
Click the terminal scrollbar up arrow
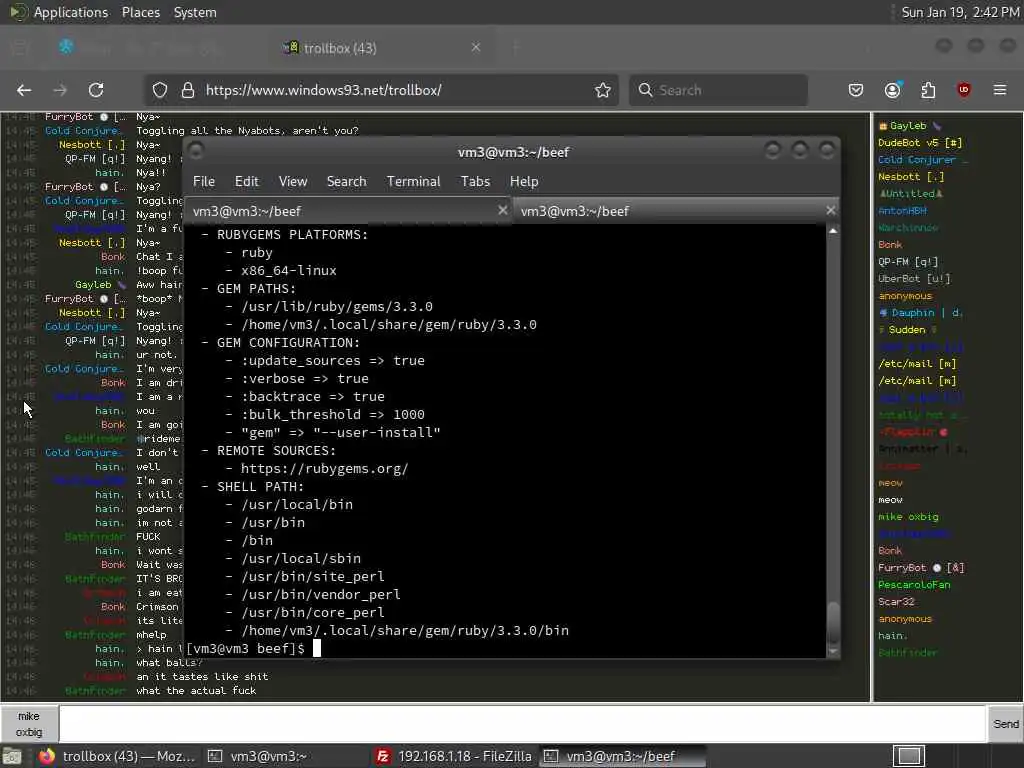pyautogui.click(x=833, y=231)
